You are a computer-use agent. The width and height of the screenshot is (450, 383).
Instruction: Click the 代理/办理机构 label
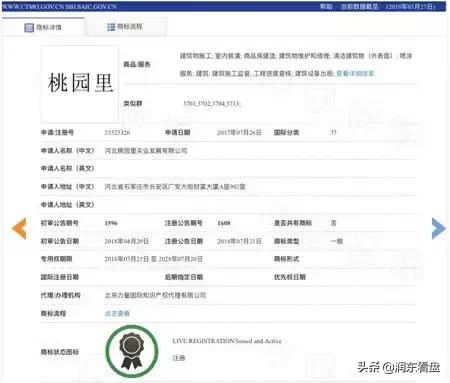[60, 295]
